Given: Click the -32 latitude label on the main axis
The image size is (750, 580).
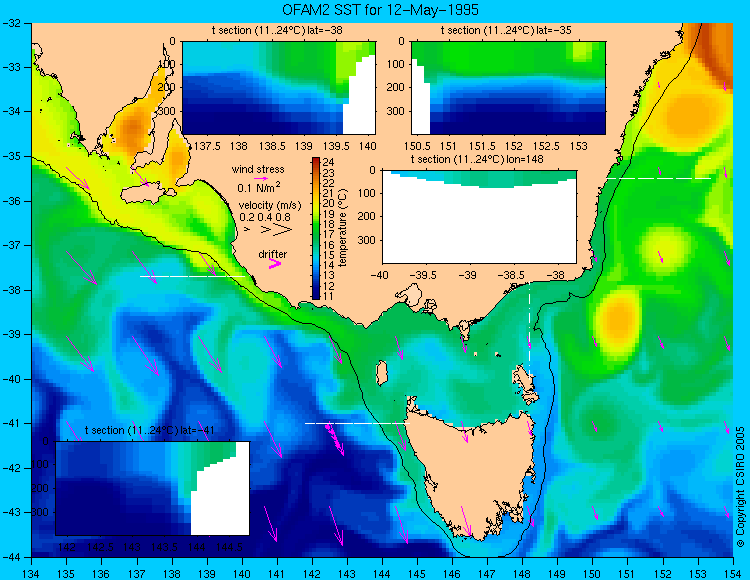Looking at the screenshot, I should point(11,23).
